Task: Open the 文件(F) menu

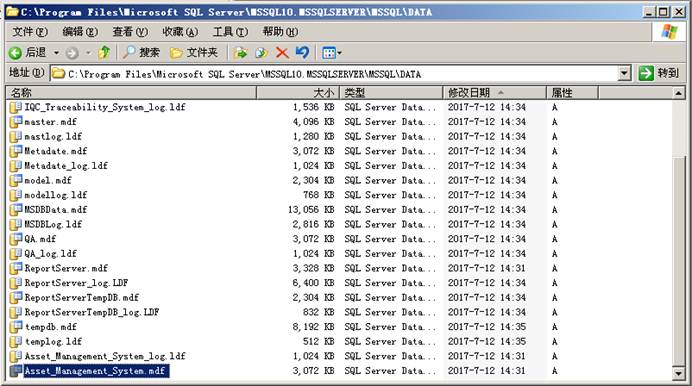Action: (30, 32)
